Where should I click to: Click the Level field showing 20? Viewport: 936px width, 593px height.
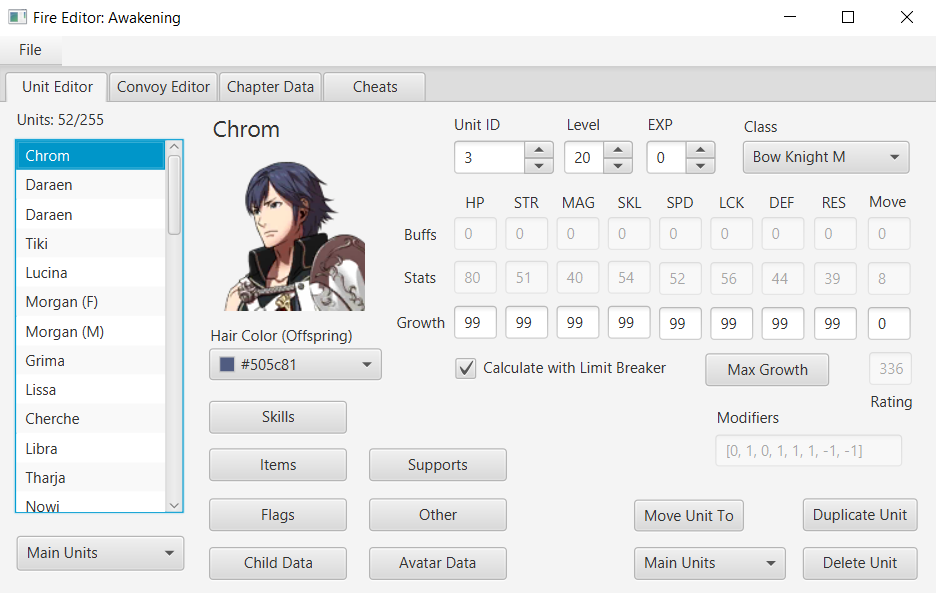584,158
